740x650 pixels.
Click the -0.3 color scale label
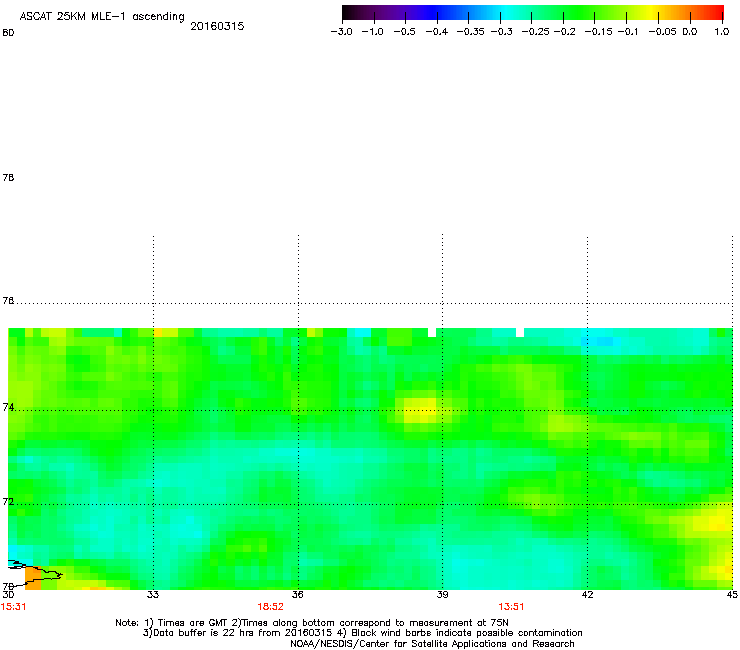pyautogui.click(x=501, y=32)
